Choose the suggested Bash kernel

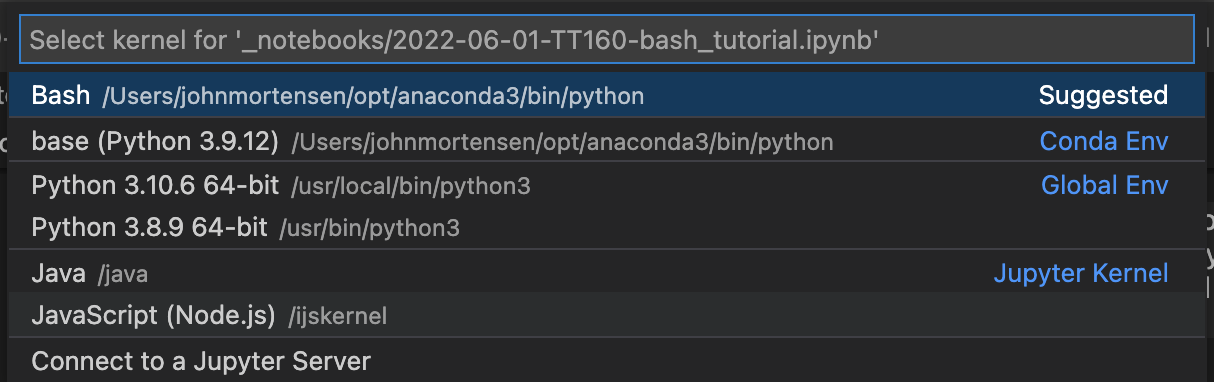tap(606, 96)
